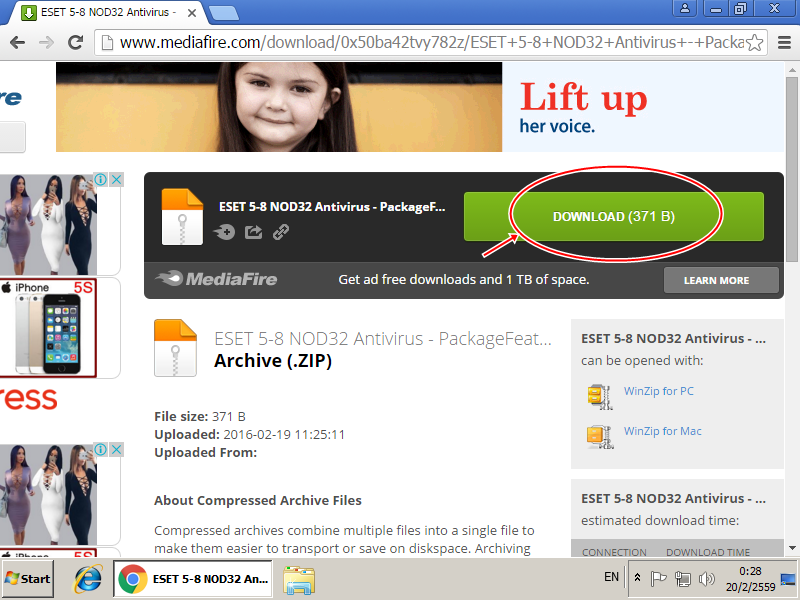Click the network tray icon
This screenshot has height=600, width=800.
point(683,579)
